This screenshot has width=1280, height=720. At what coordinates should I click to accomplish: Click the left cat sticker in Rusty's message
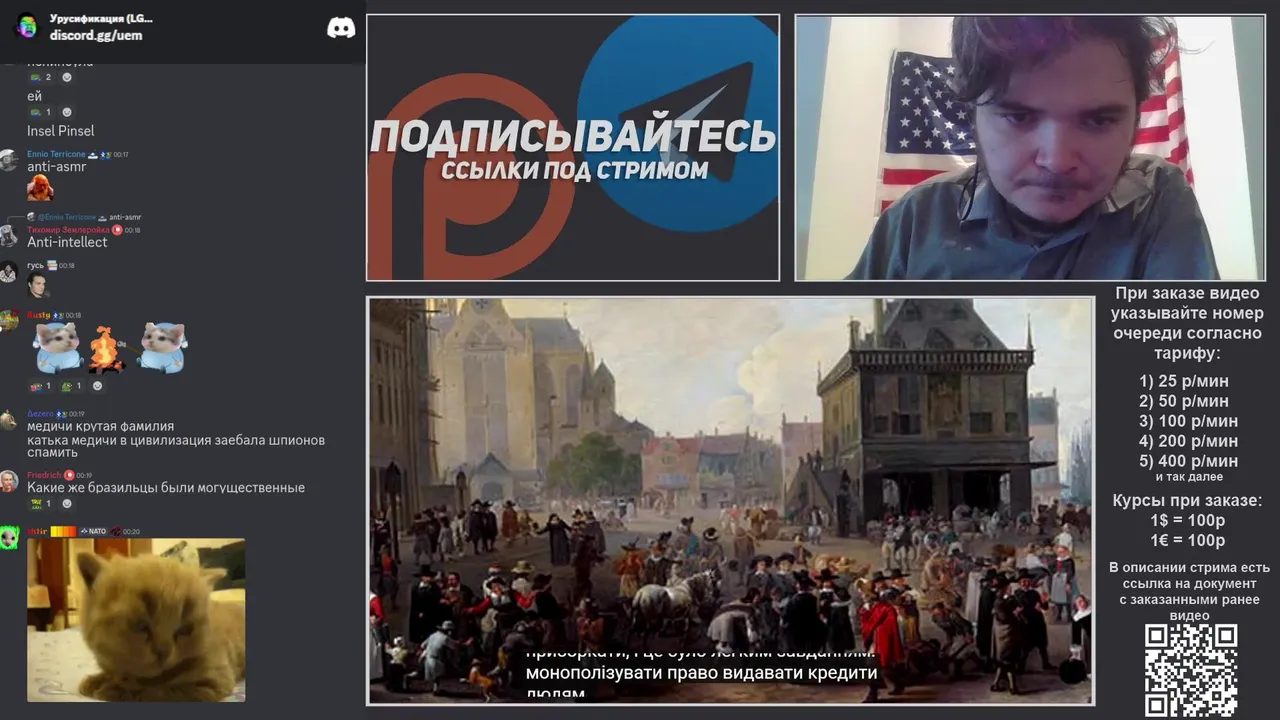point(57,348)
